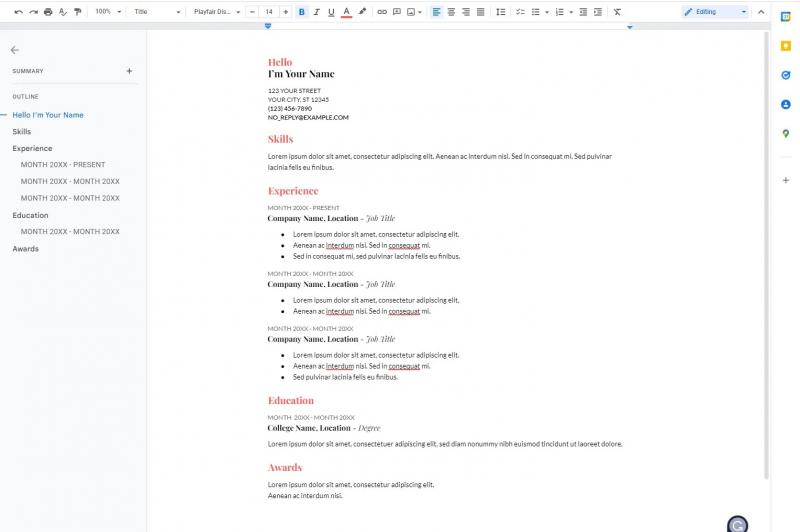Select the paint format tool
800x532 pixels.
pos(78,12)
